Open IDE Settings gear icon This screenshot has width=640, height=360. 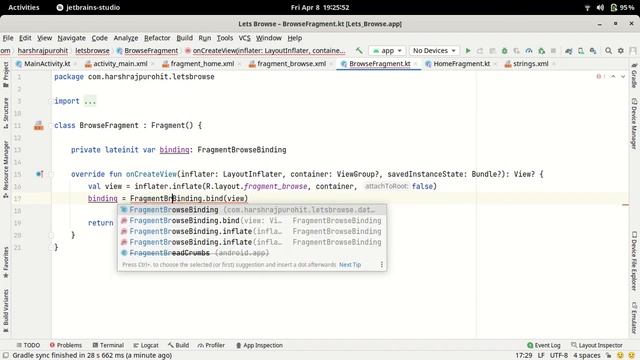click(x=621, y=51)
